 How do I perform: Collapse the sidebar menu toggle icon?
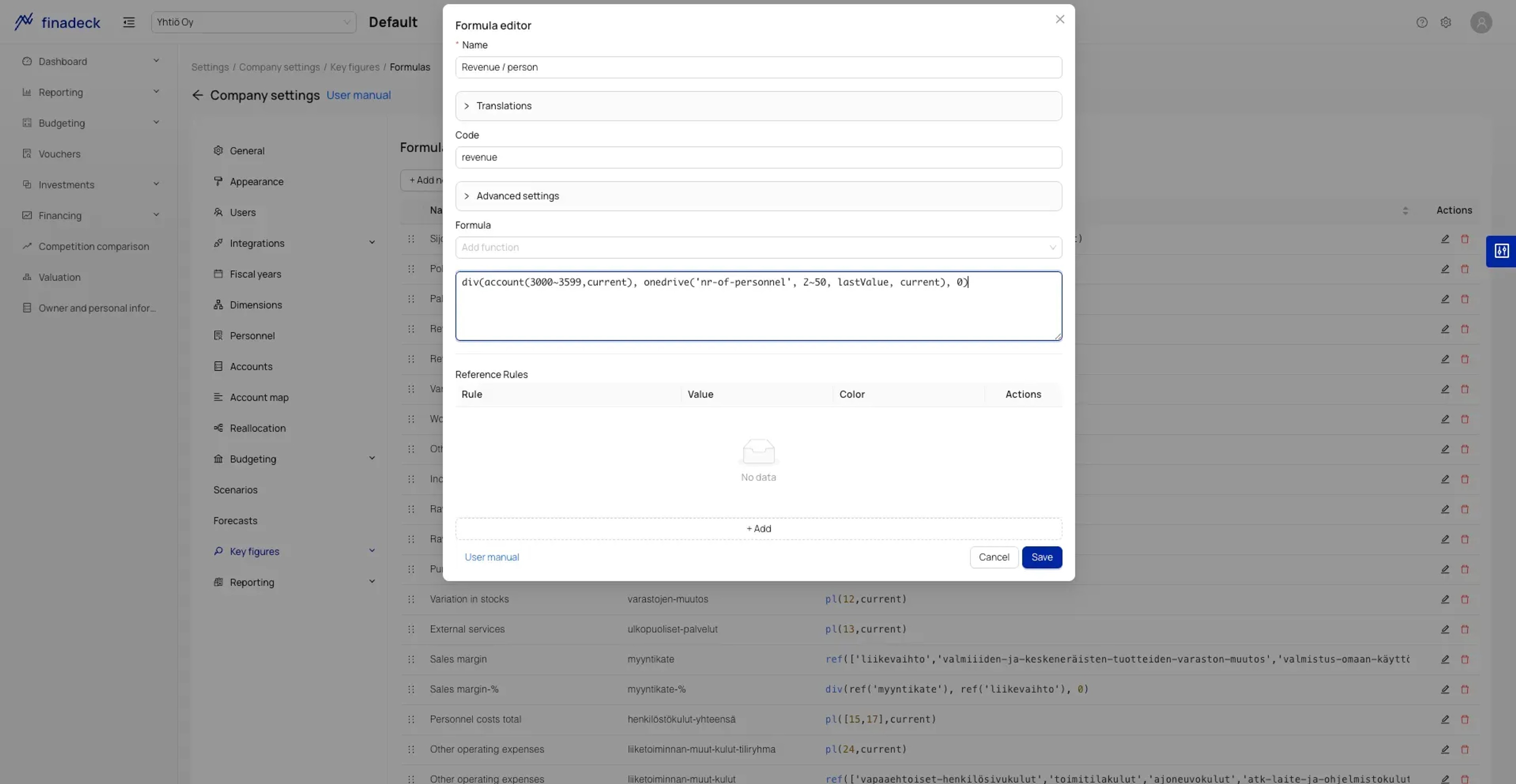point(129,23)
